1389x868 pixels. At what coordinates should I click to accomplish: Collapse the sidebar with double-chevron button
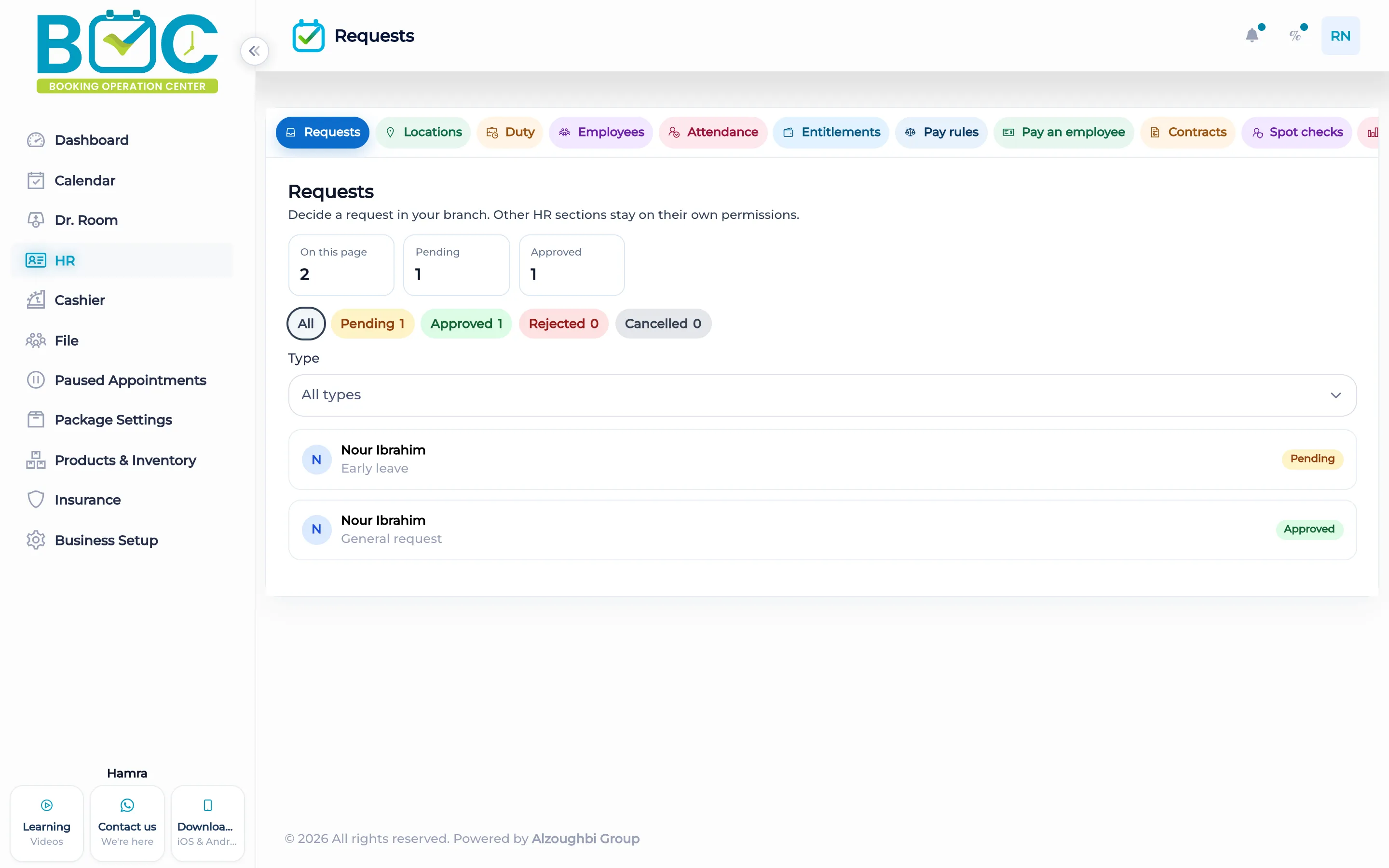(254, 51)
